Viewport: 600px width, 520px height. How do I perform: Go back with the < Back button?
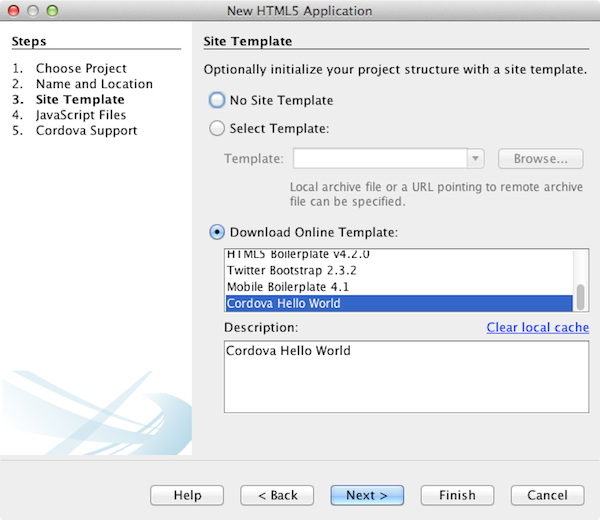pos(277,495)
